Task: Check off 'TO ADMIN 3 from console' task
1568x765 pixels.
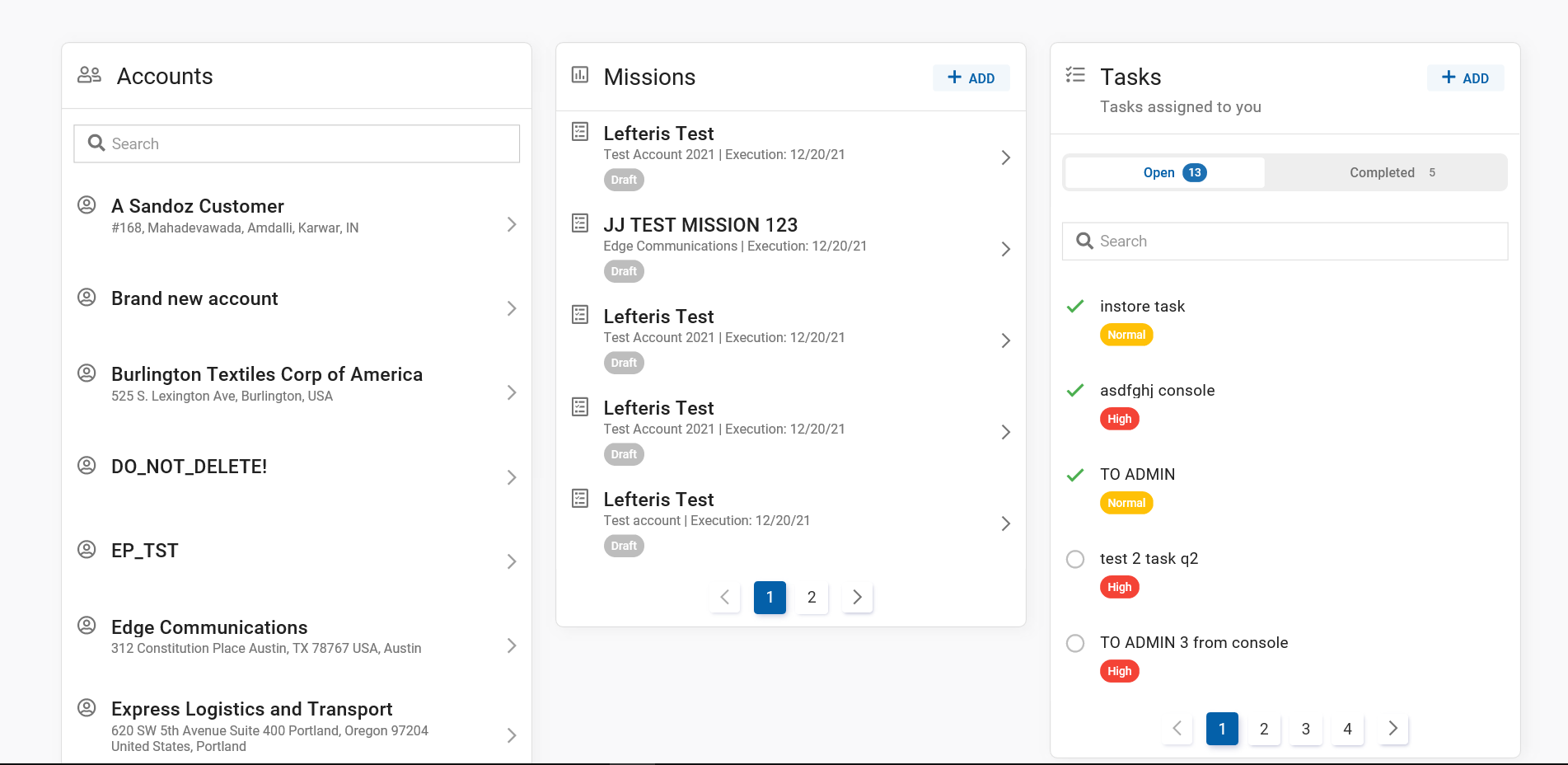Action: pyautogui.click(x=1075, y=643)
